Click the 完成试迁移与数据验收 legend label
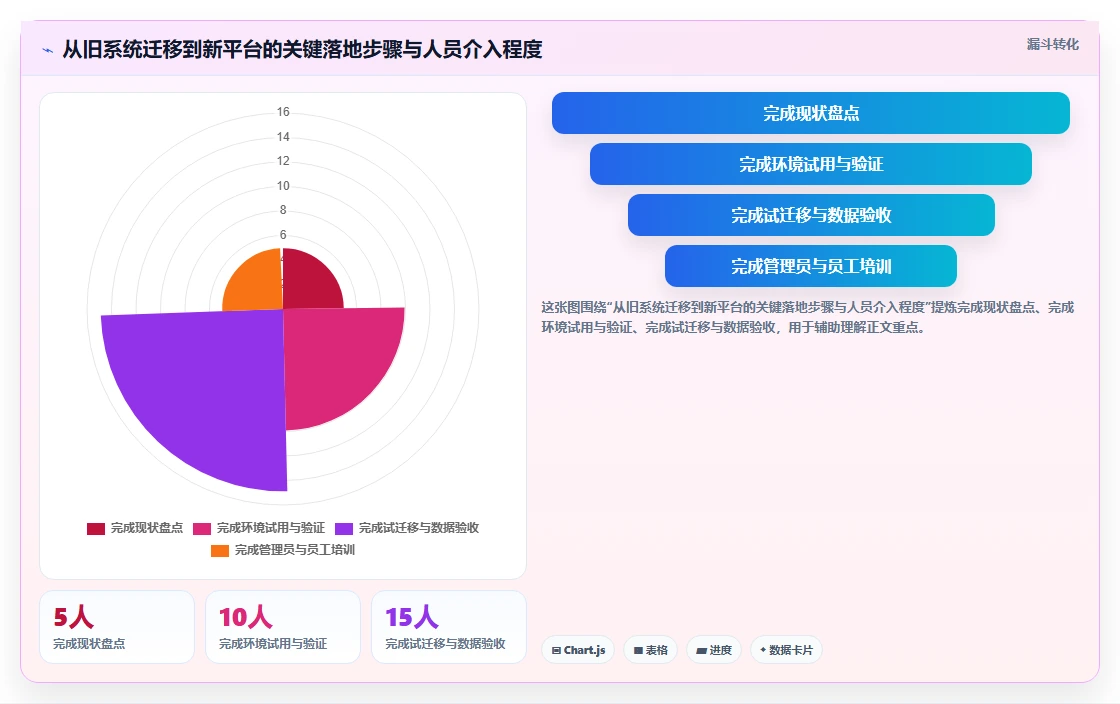Viewport: 1120px width, 704px height. (x=419, y=528)
